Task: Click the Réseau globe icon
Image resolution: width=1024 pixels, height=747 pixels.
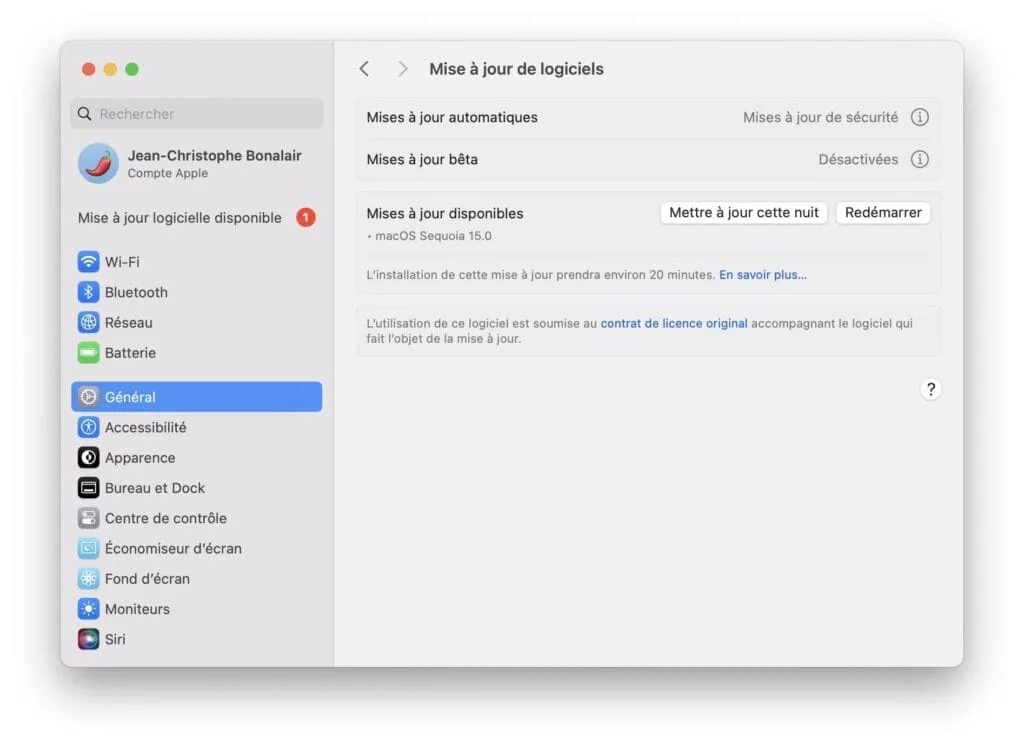Action: pos(88,323)
